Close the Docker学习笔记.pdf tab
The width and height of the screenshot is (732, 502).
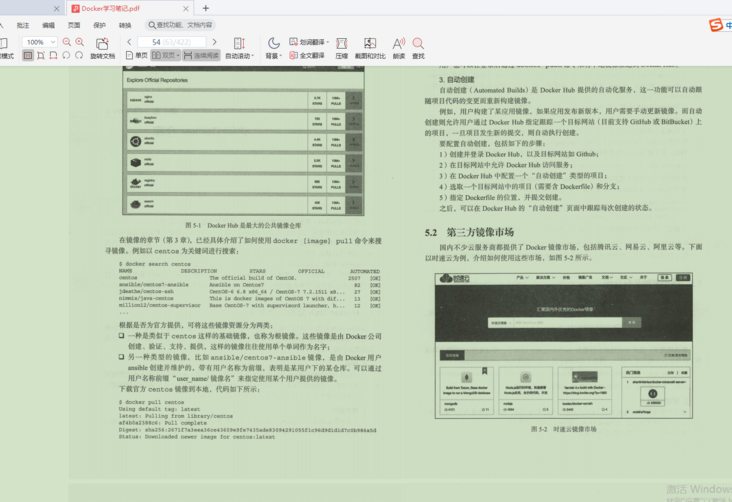[186, 8]
